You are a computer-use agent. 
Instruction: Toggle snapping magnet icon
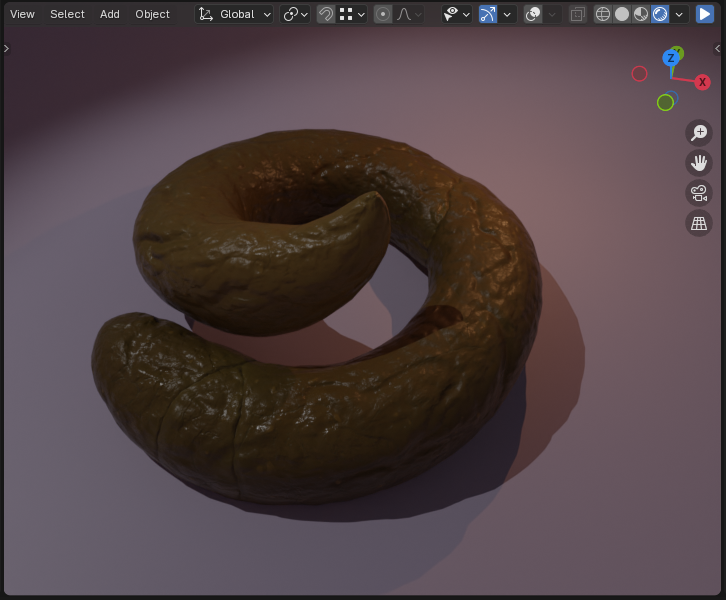[x=326, y=14]
